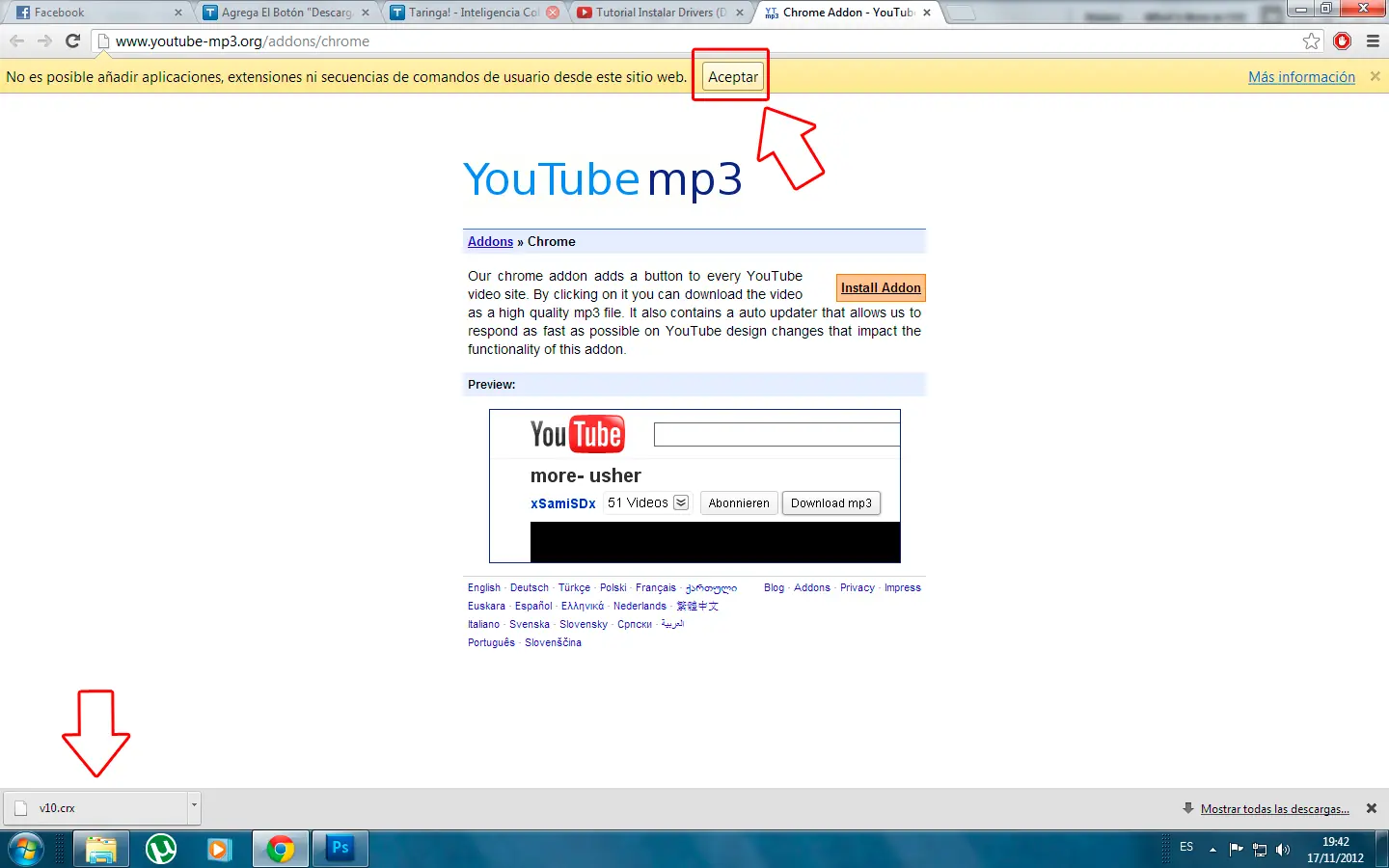Open a new tab button
Viewport: 1389px width, 868px height.
pos(961,14)
